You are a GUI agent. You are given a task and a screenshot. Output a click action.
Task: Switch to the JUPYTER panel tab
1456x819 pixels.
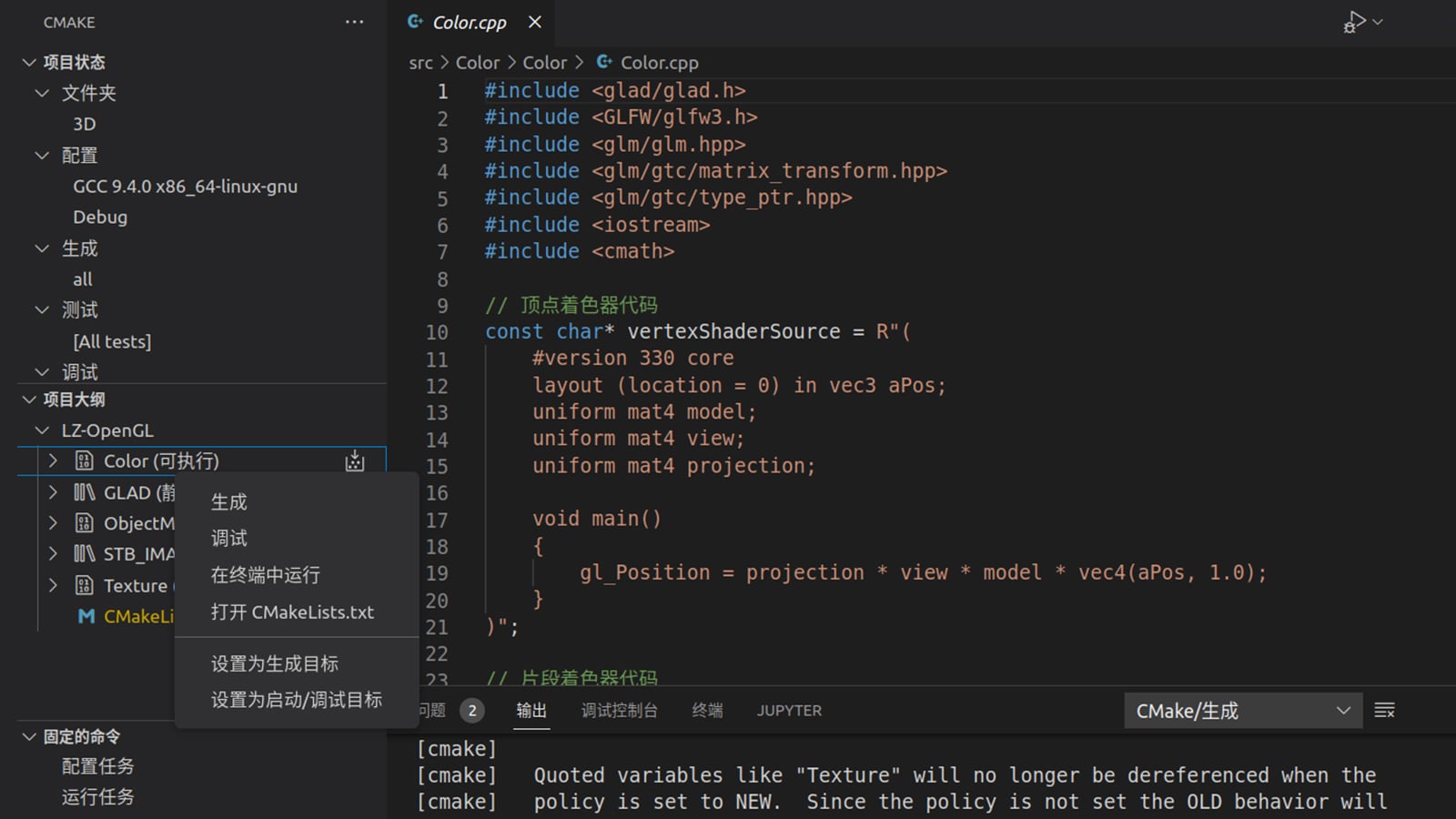click(x=789, y=711)
